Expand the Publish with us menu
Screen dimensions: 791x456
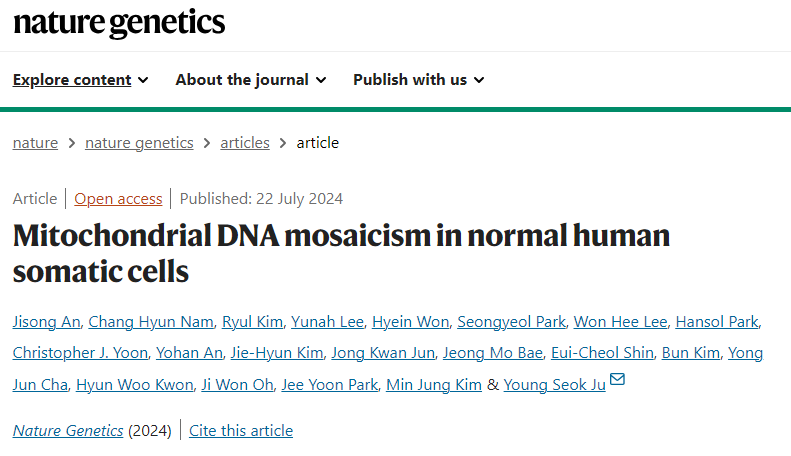coord(419,80)
